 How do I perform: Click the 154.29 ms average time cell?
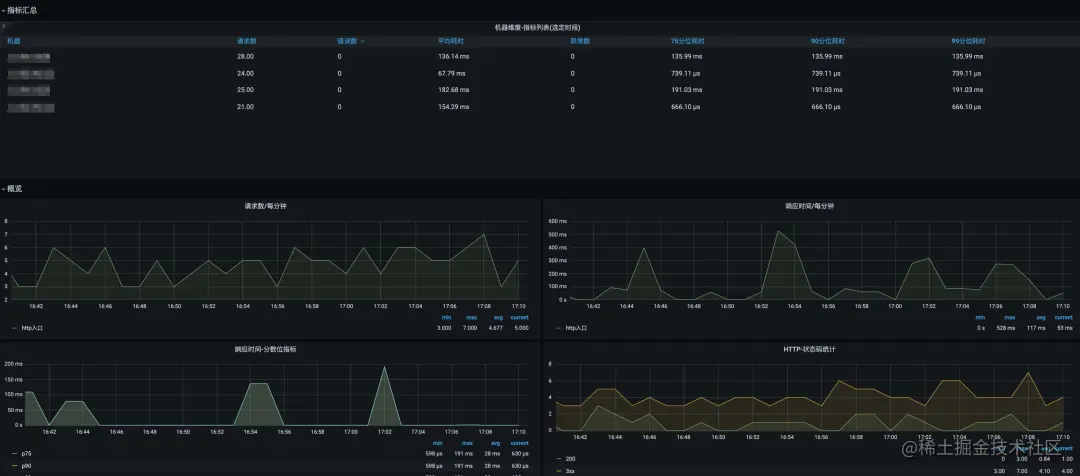point(453,107)
